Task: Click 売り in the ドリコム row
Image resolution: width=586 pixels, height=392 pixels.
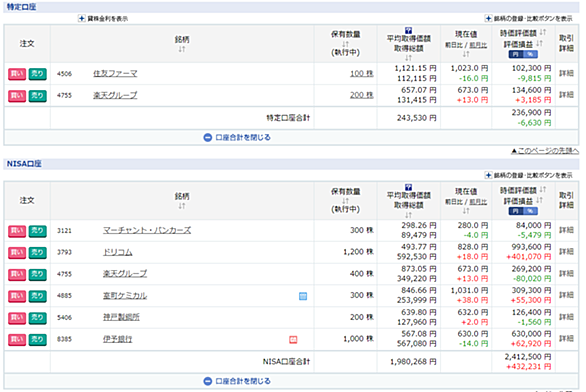Action: pos(38,253)
